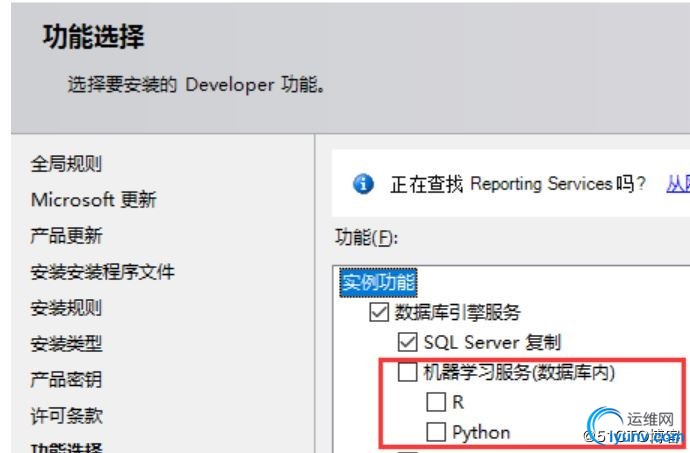Click the 数据库引擎服务 label text
Image resolution: width=690 pixels, height=453 pixels.
458,313
